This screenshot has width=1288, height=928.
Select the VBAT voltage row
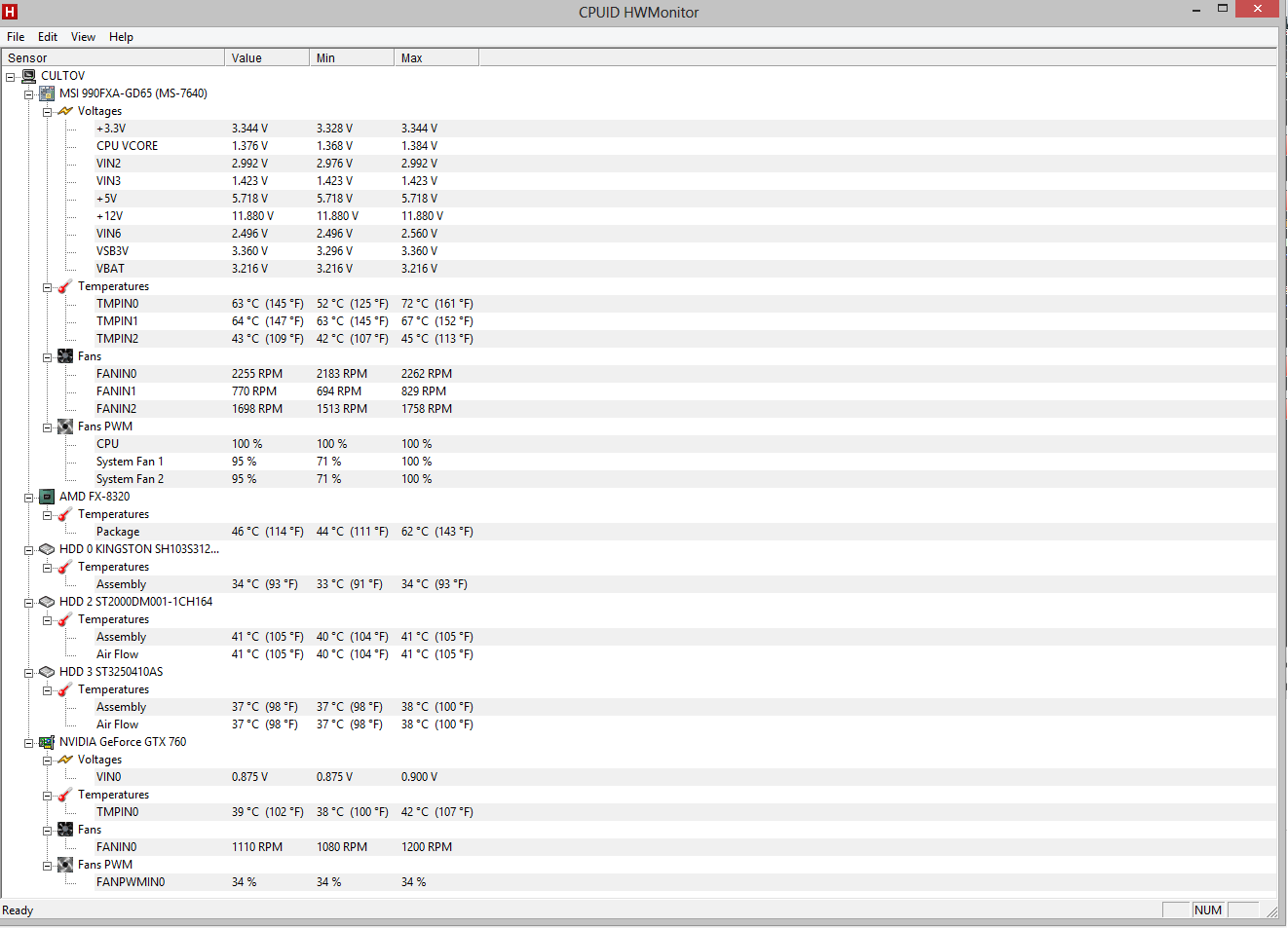click(639, 269)
